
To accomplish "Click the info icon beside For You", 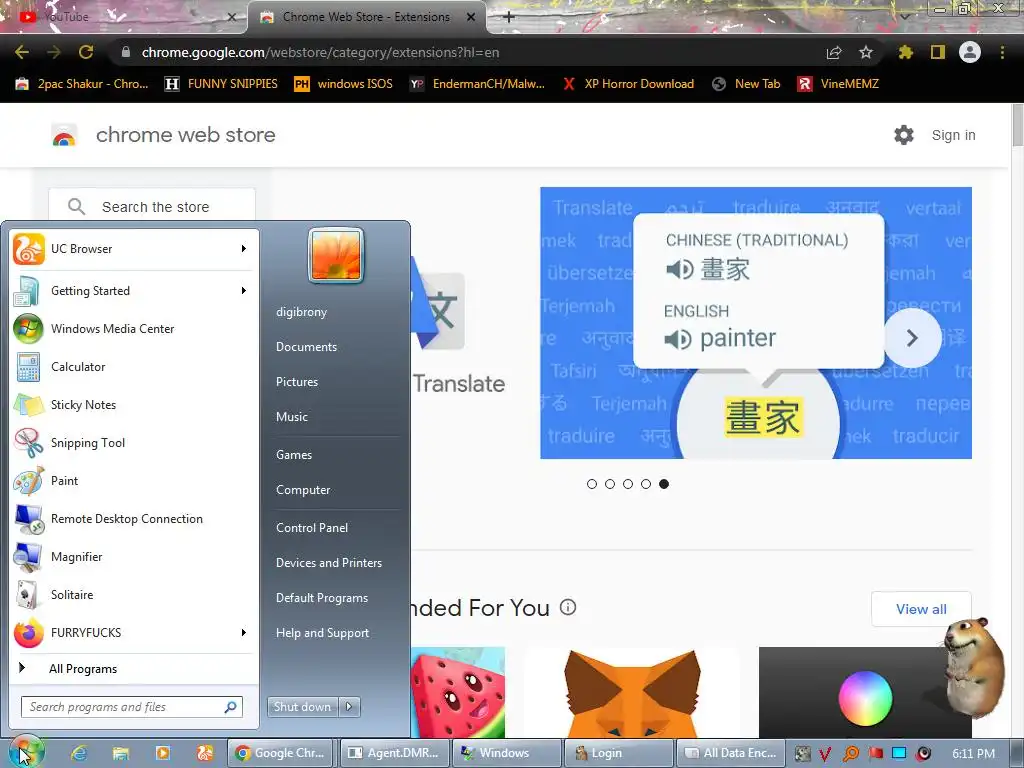I will [568, 607].
